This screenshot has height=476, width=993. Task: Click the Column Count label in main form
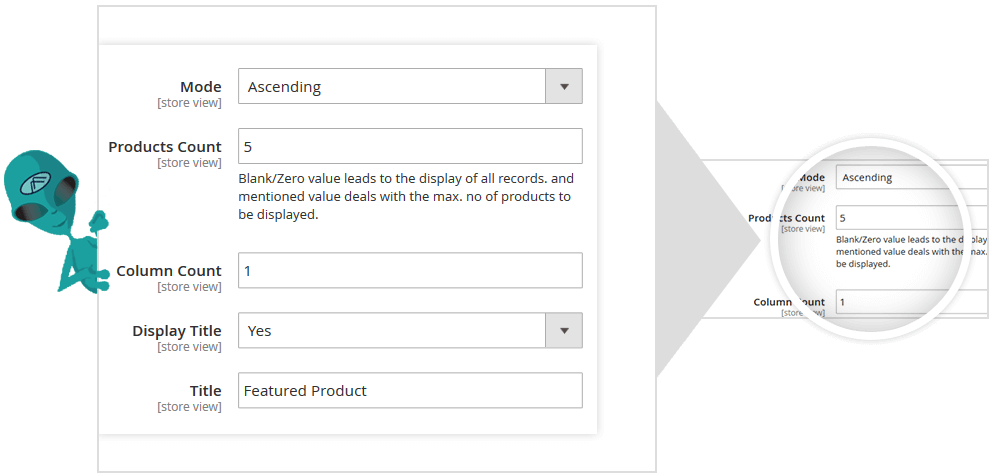169,271
